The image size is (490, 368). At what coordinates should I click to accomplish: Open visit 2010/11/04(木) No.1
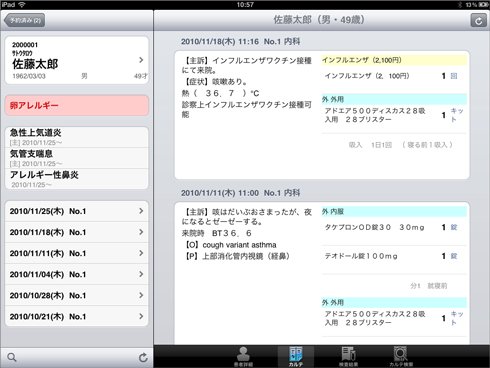tap(77, 274)
